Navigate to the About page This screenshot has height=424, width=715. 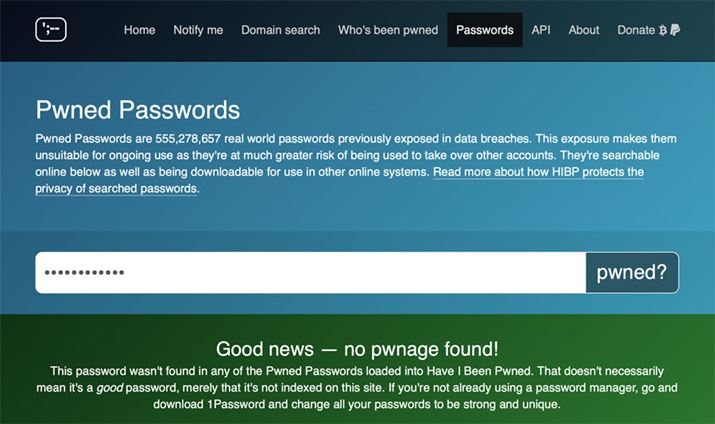click(584, 30)
